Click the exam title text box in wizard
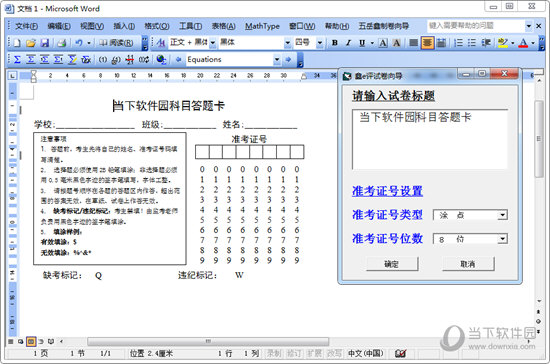The height and width of the screenshot is (364, 550). 430,139
